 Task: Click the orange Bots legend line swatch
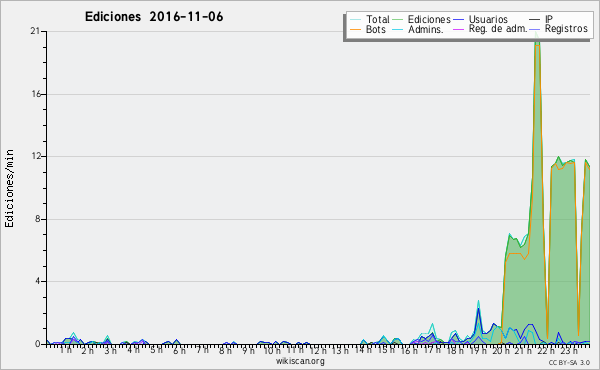355,29
